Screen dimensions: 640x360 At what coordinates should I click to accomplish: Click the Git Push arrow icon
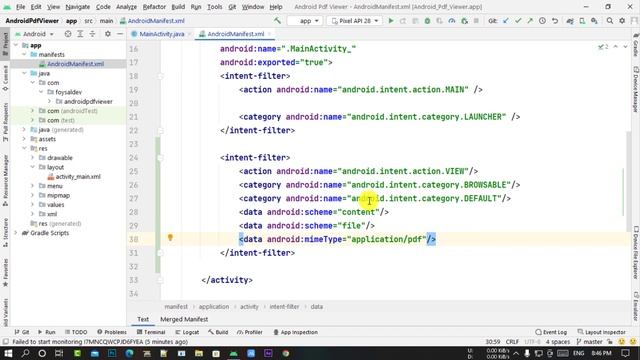(x=530, y=21)
